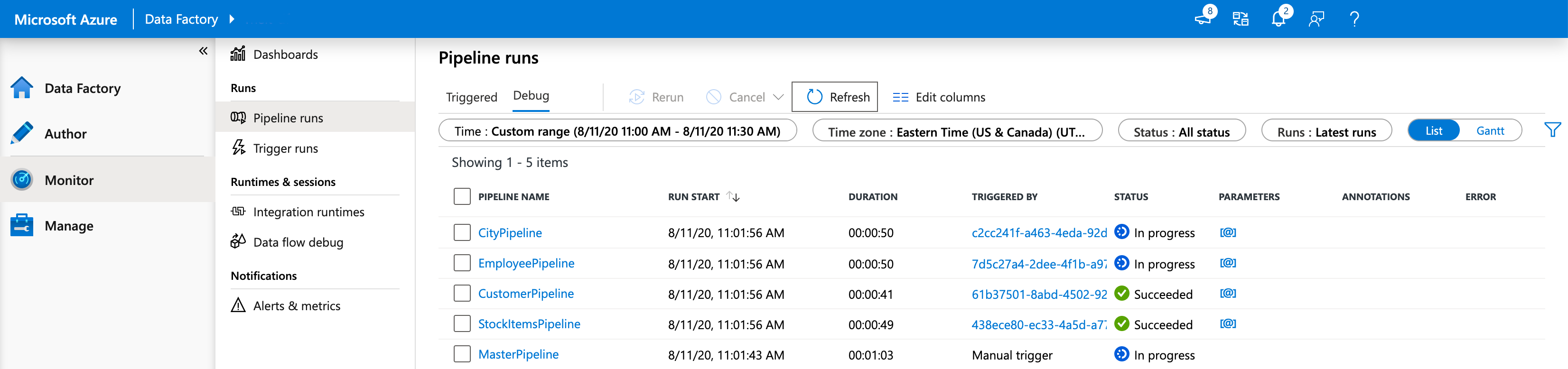This screenshot has width=1568, height=369.
Task: Open the StockItemsPipeline link
Action: pos(529,323)
